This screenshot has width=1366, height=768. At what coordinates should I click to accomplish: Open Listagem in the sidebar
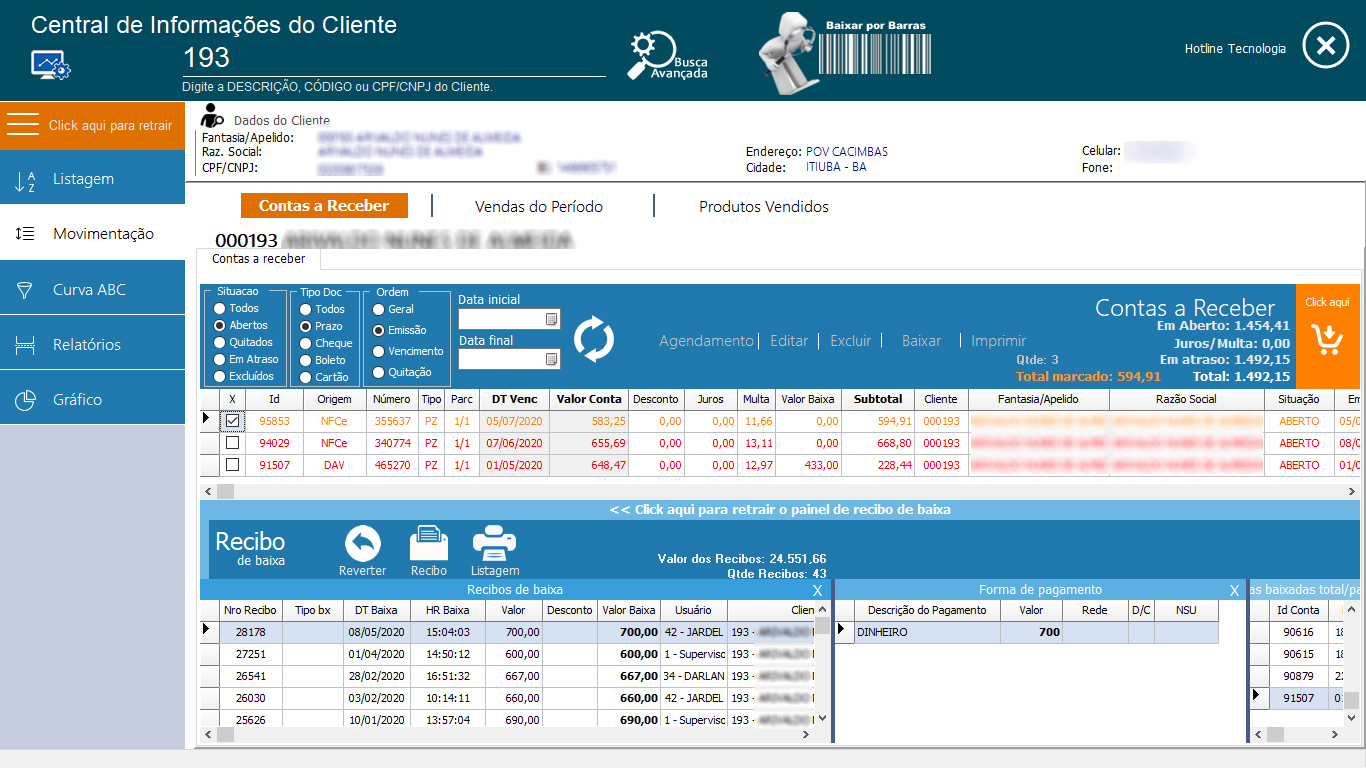pyautogui.click(x=92, y=179)
